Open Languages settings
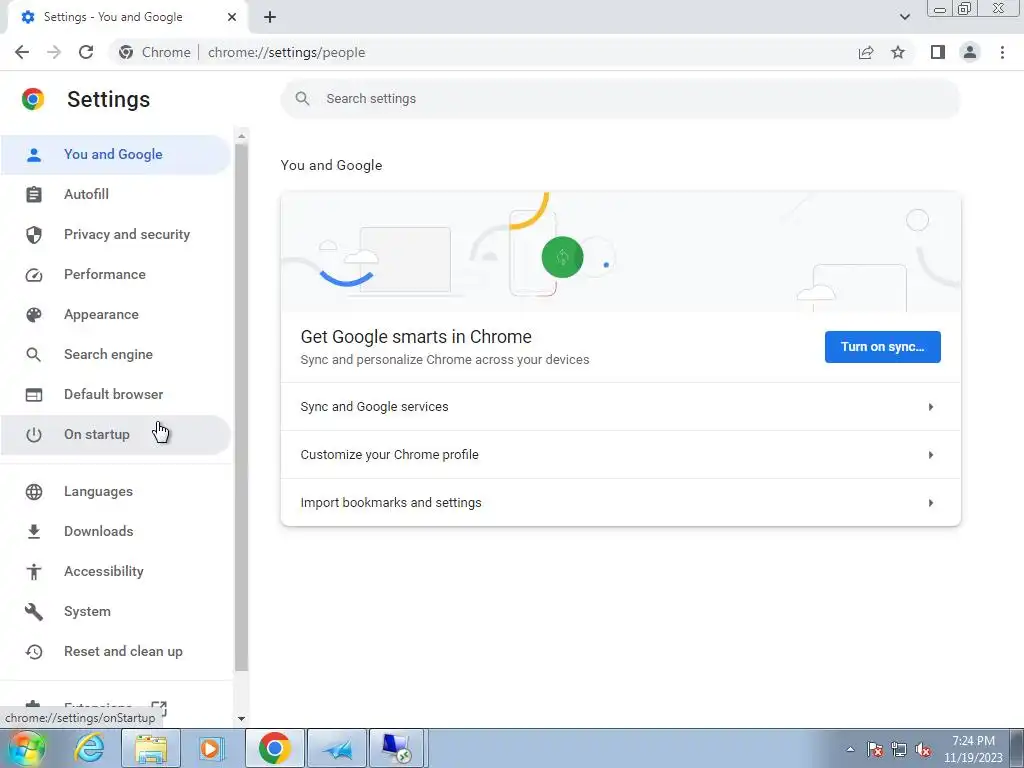The height and width of the screenshot is (768, 1024). (x=115, y=492)
